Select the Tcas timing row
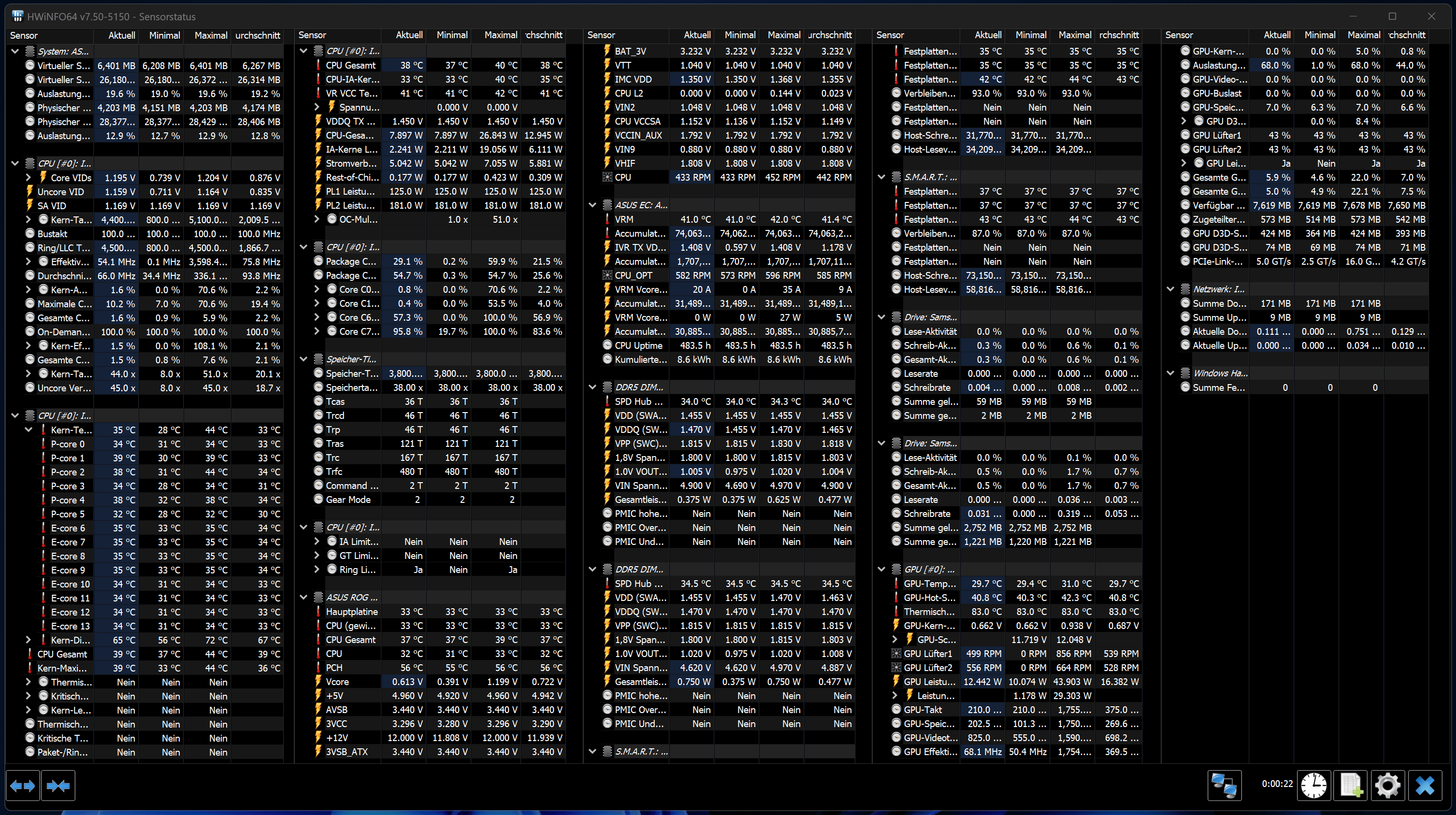Image resolution: width=1456 pixels, height=815 pixels. pos(431,401)
